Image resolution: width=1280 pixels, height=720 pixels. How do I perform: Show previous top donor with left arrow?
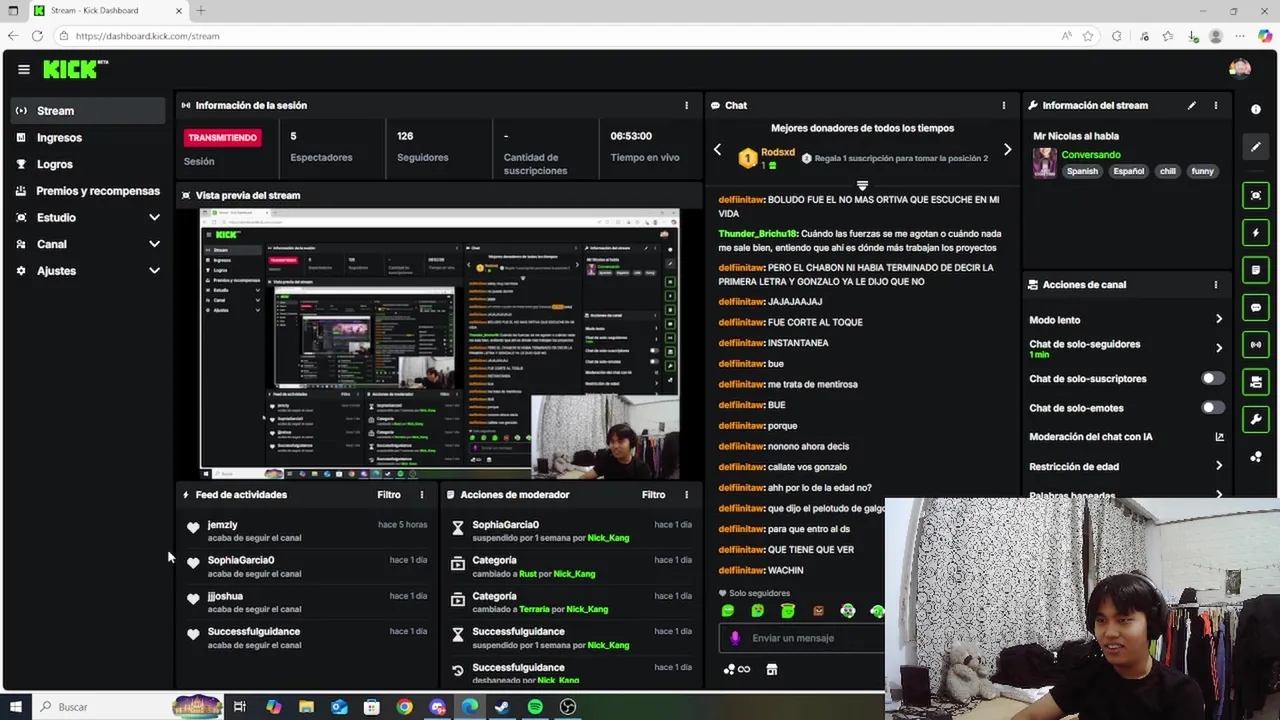[x=717, y=150]
